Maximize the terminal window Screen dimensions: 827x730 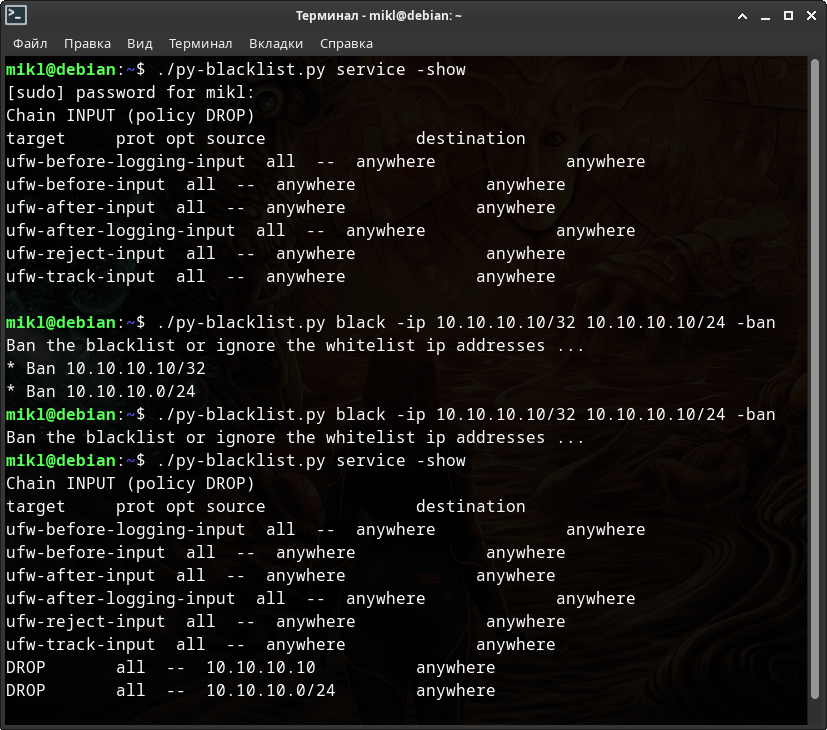pyautogui.click(x=787, y=15)
